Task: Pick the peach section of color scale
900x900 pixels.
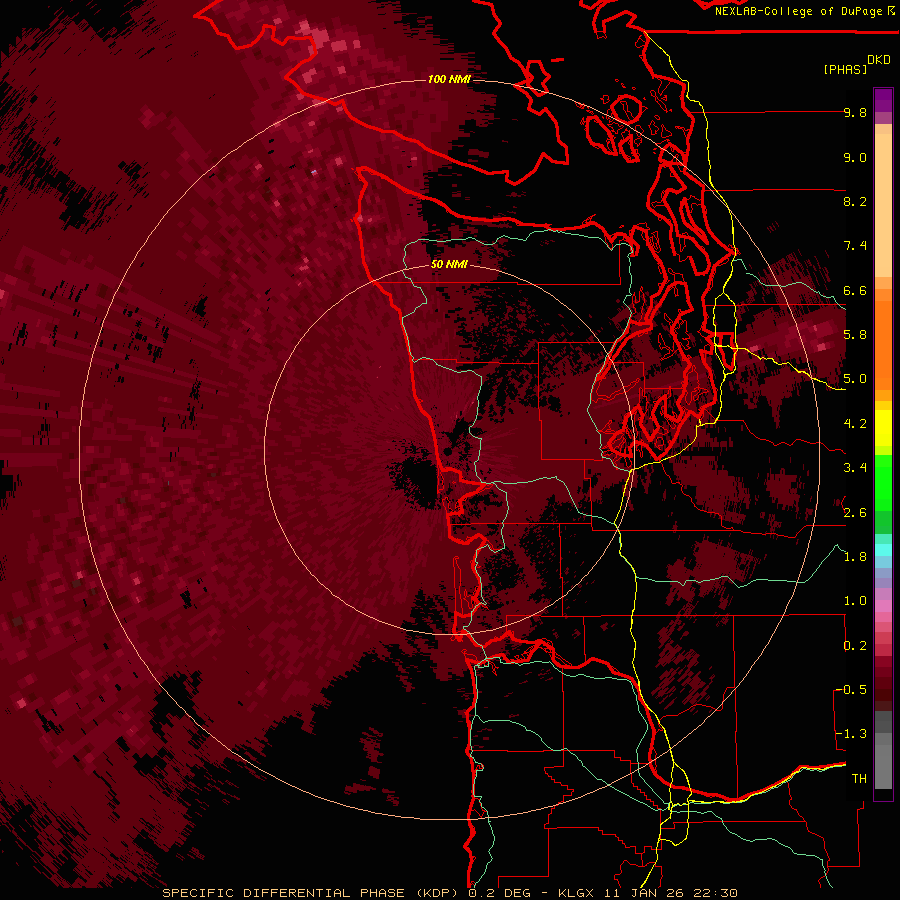Action: tap(883, 201)
